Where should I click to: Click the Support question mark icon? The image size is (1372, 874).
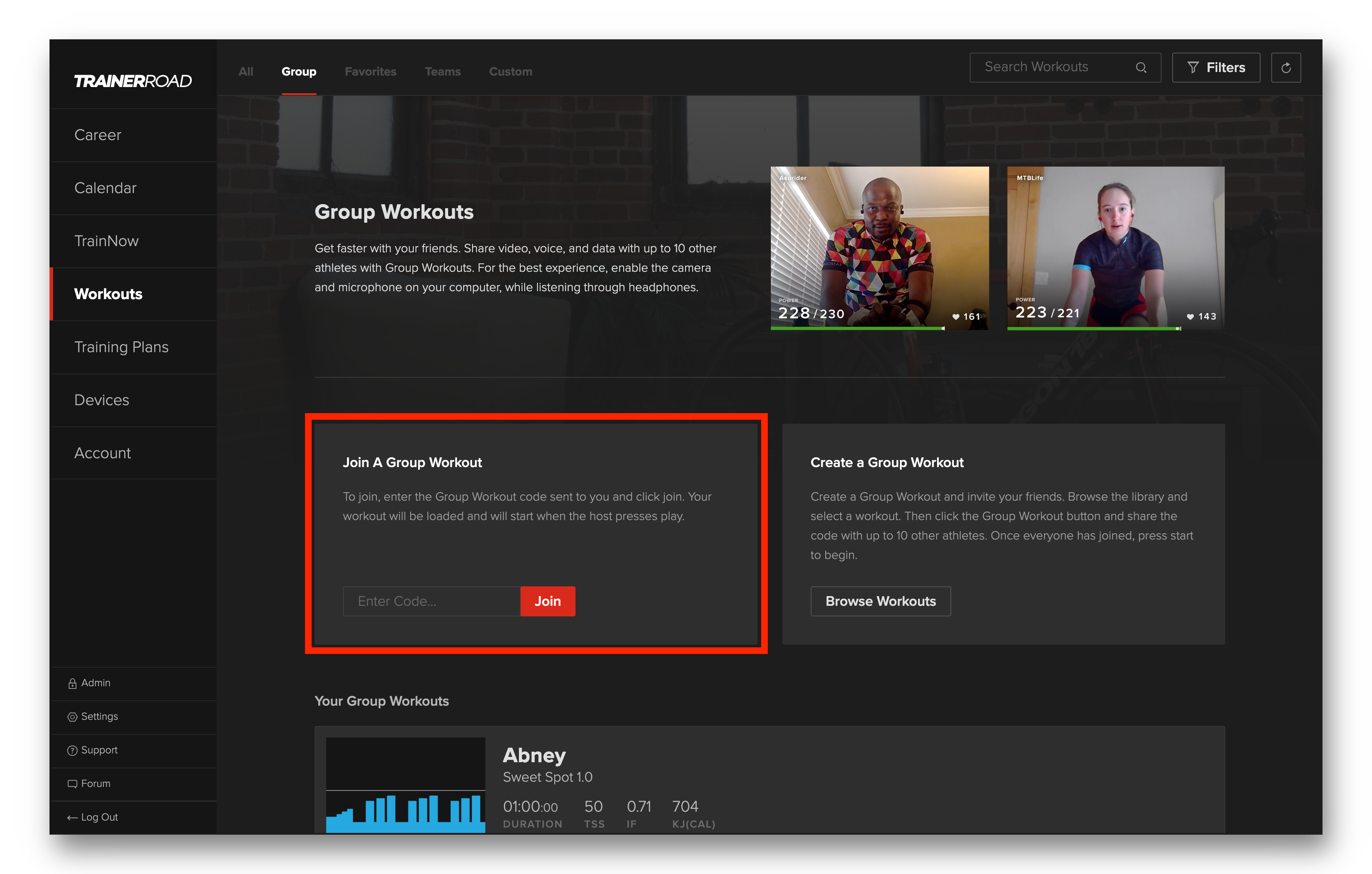tap(72, 750)
